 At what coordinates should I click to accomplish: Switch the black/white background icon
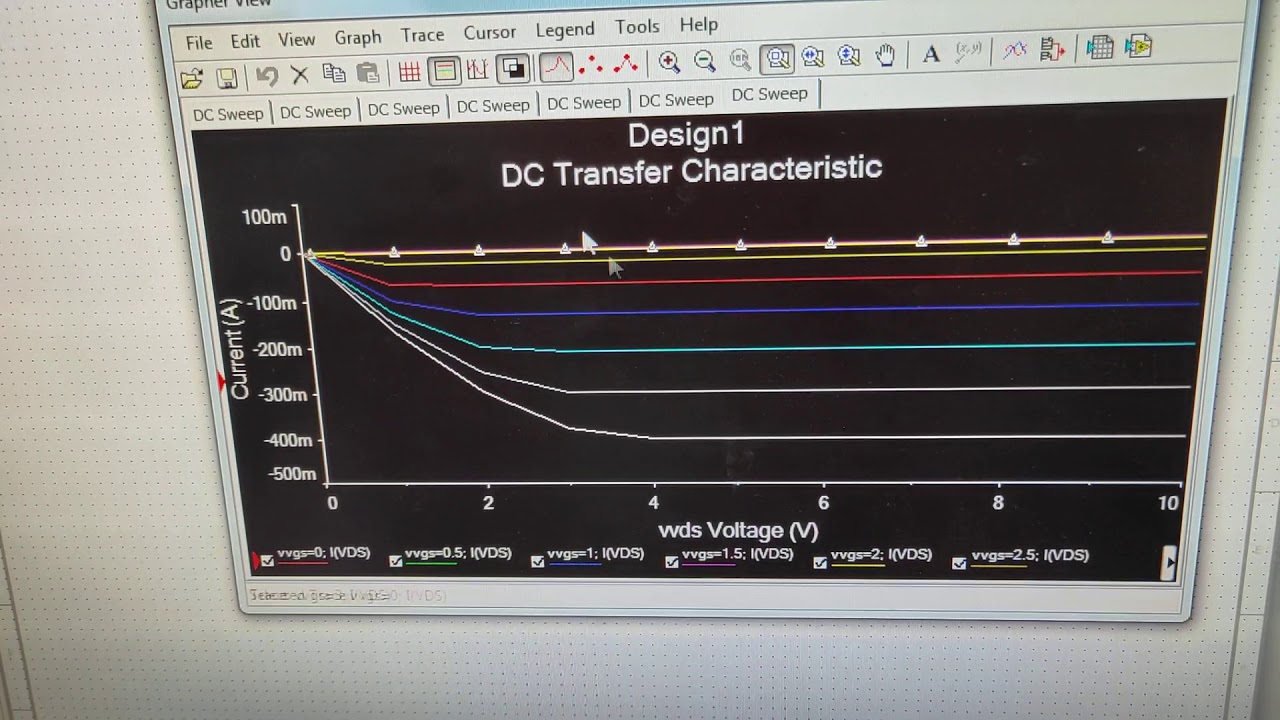point(513,69)
